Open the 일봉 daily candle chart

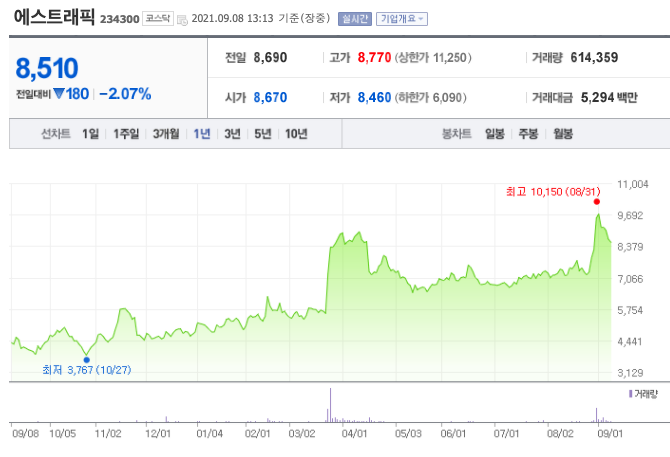[495, 134]
